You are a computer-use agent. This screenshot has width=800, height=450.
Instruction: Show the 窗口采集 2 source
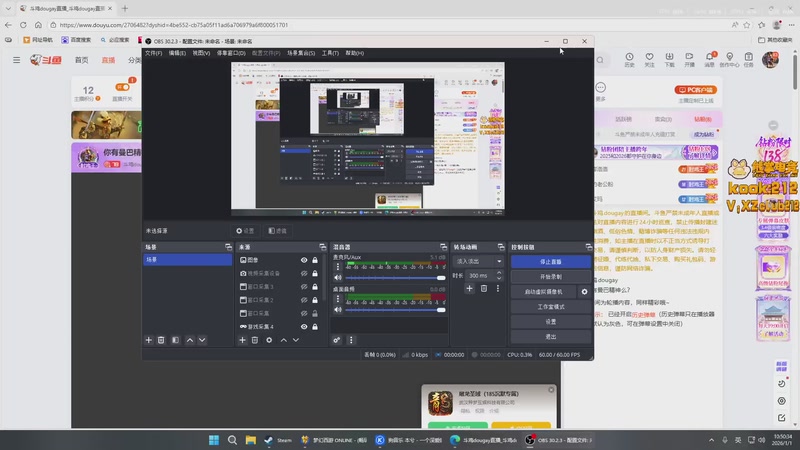(x=304, y=300)
